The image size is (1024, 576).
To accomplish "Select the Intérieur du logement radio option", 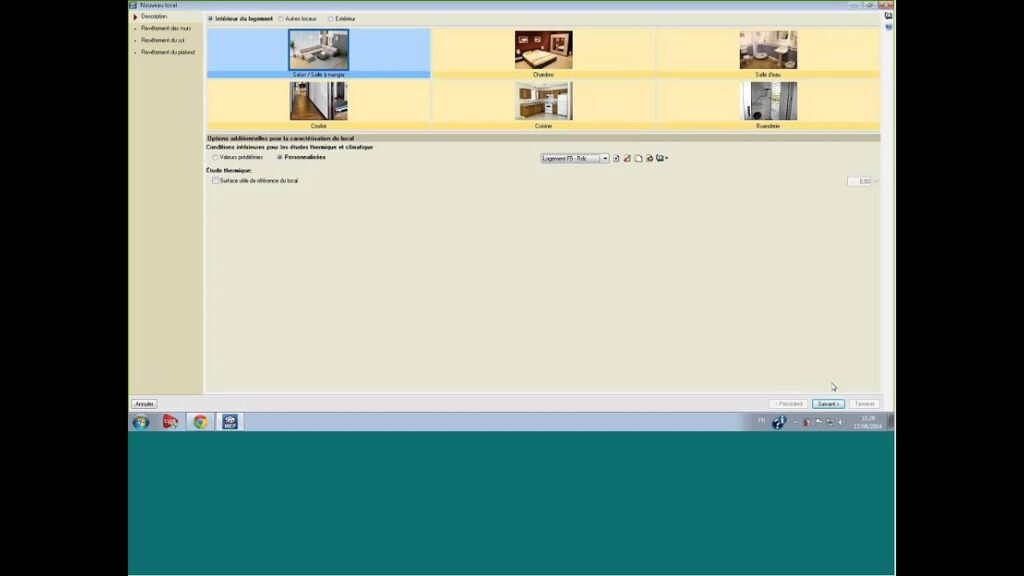I will [210, 18].
